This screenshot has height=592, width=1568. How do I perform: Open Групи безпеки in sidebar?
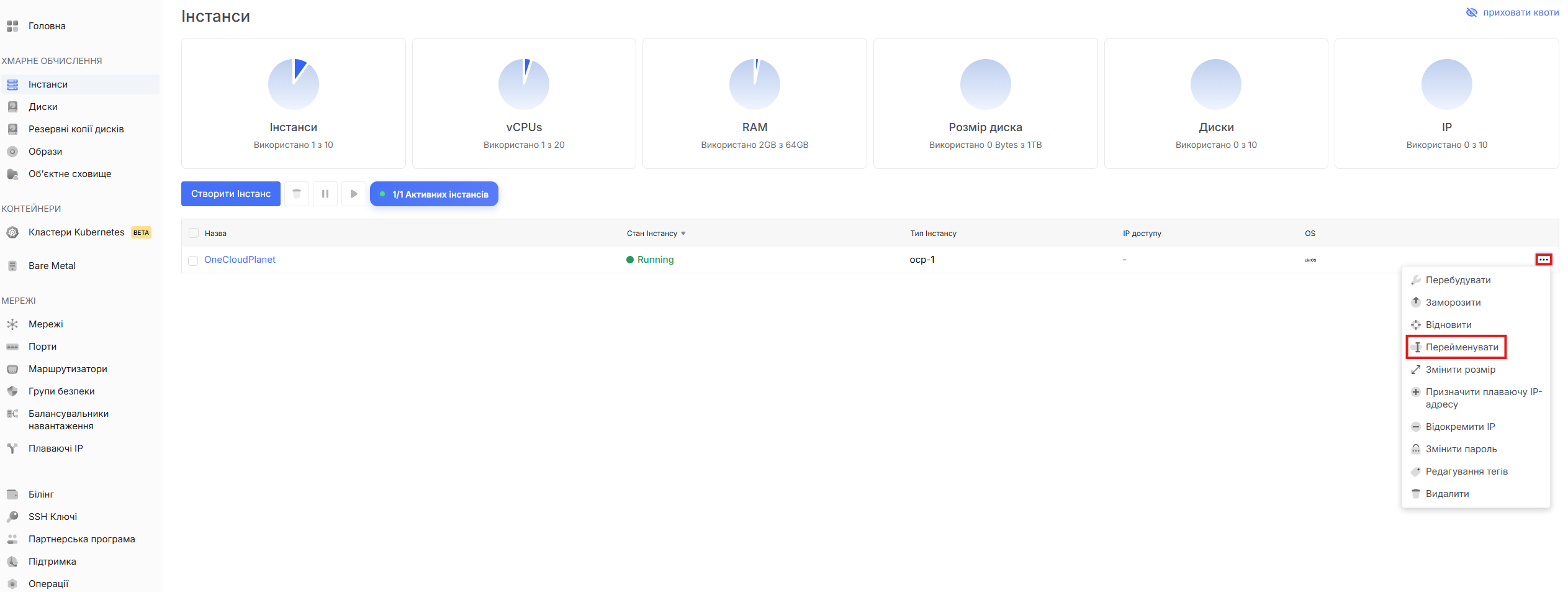[61, 391]
